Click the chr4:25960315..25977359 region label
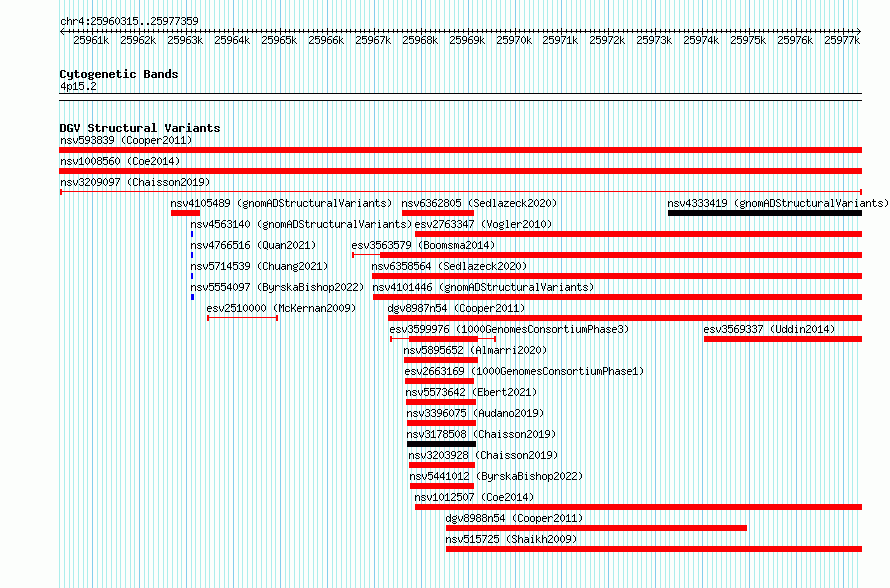 [x=129, y=21]
